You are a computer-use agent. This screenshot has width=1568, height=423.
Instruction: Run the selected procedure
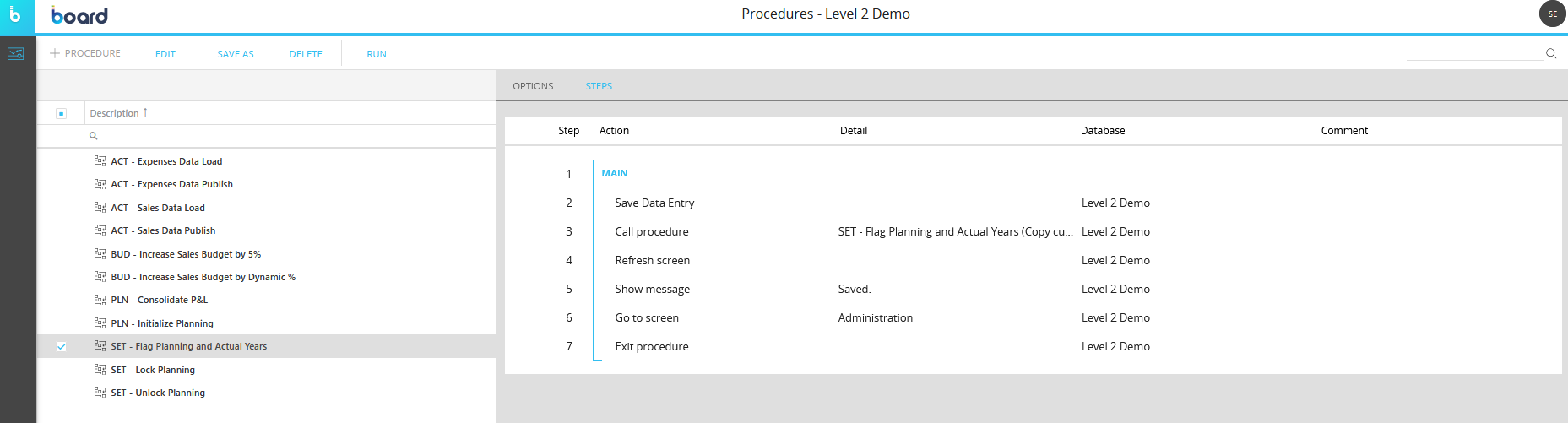(377, 54)
